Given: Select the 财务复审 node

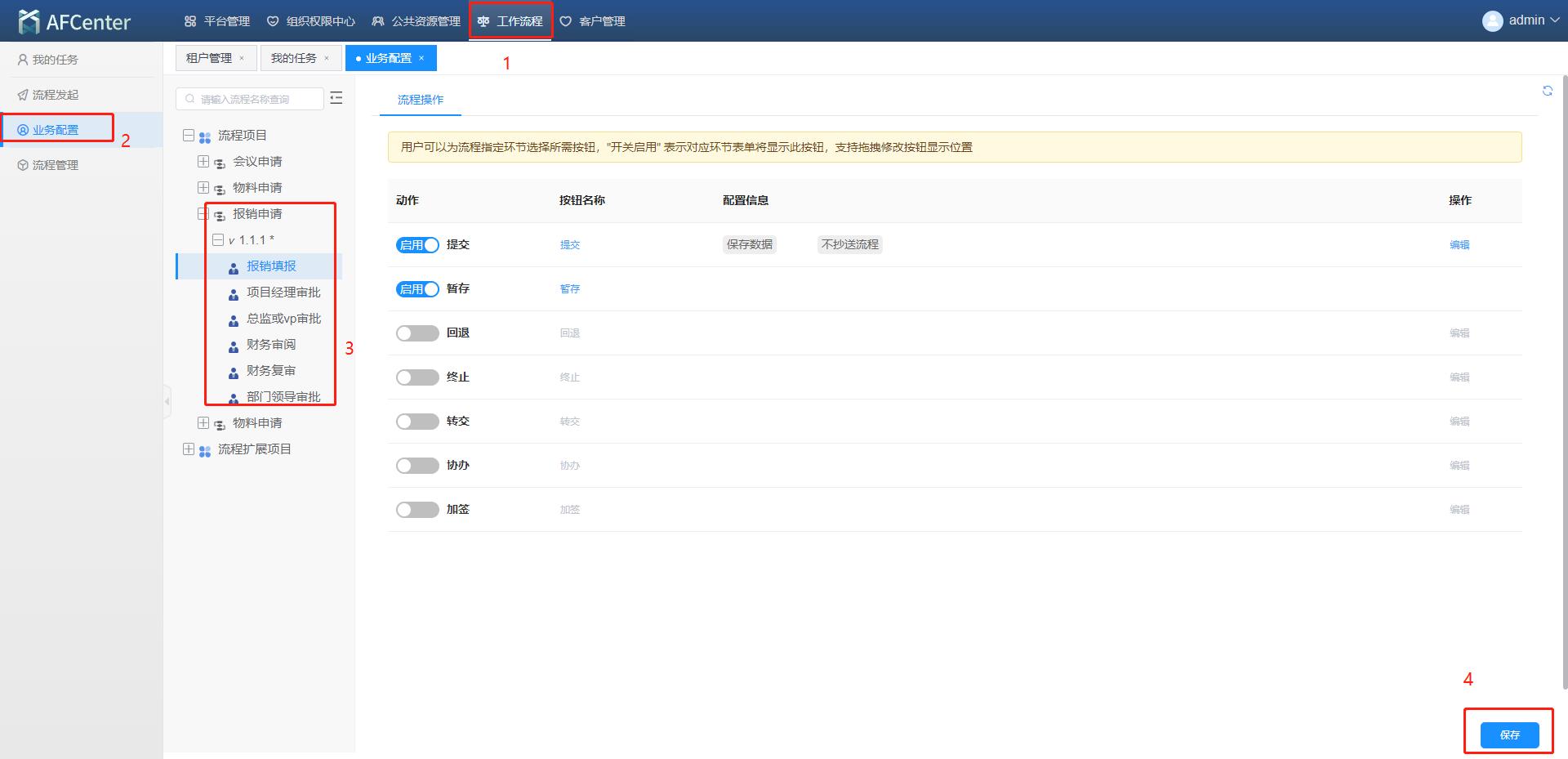Looking at the screenshot, I should [x=270, y=371].
